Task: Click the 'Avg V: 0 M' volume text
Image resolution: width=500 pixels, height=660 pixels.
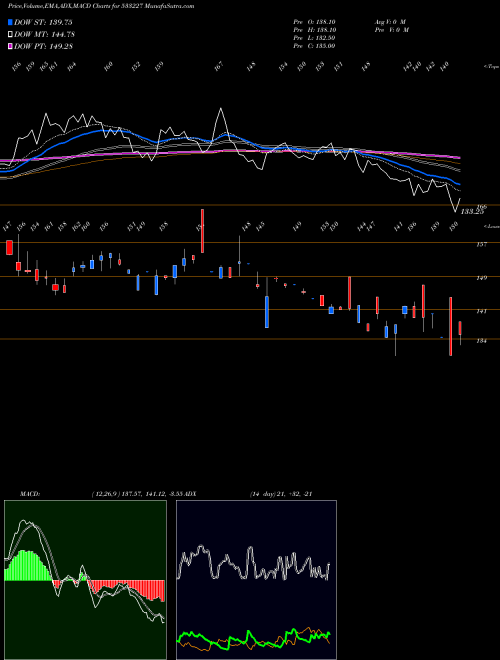Action: (389, 21)
